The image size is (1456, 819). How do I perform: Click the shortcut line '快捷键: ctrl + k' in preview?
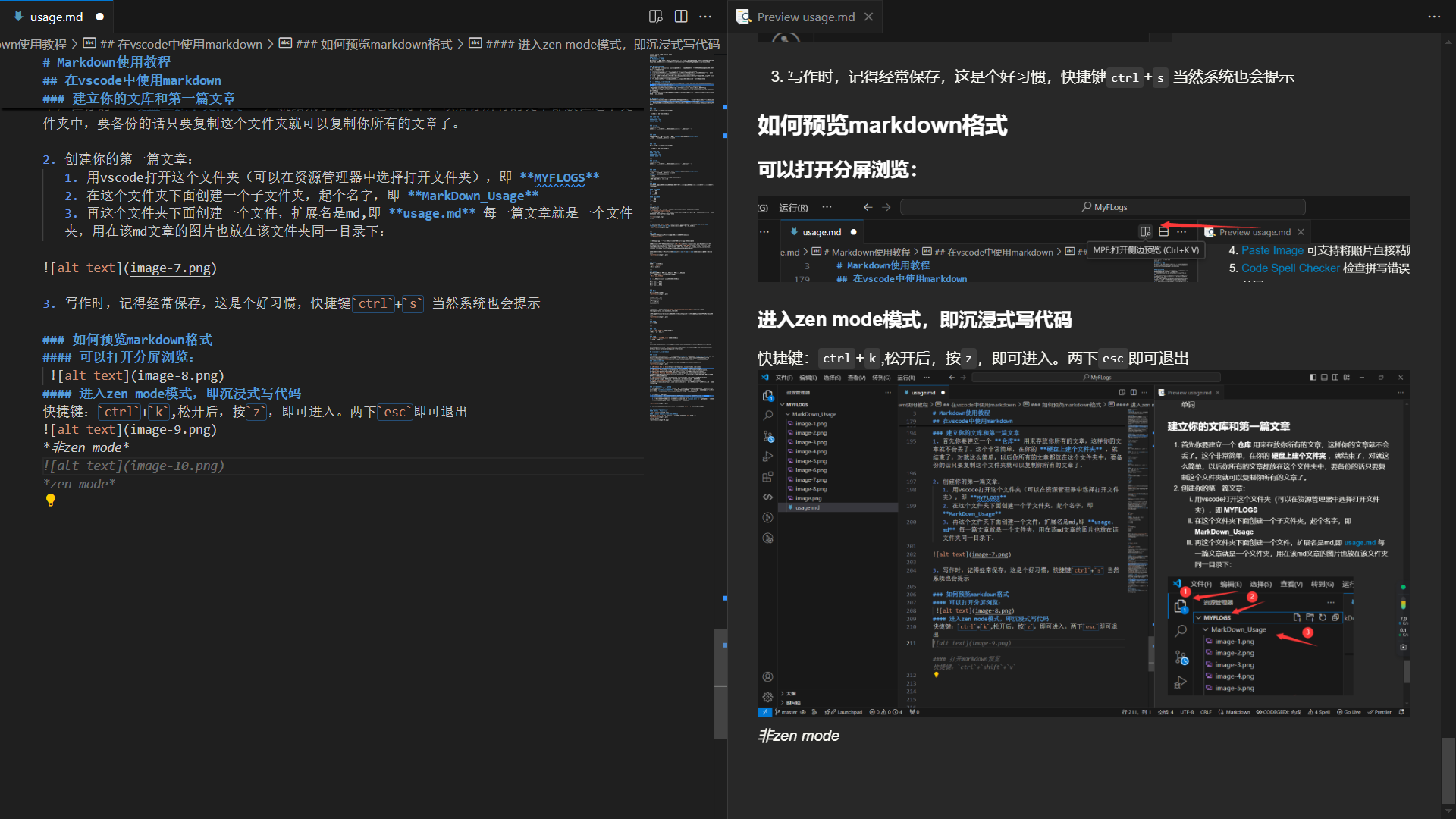[818, 358]
